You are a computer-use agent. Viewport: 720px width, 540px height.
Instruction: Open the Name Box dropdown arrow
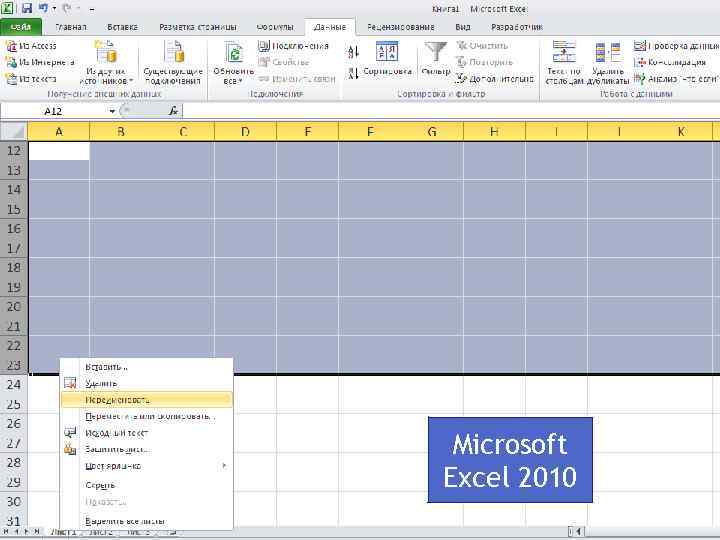coord(112,111)
